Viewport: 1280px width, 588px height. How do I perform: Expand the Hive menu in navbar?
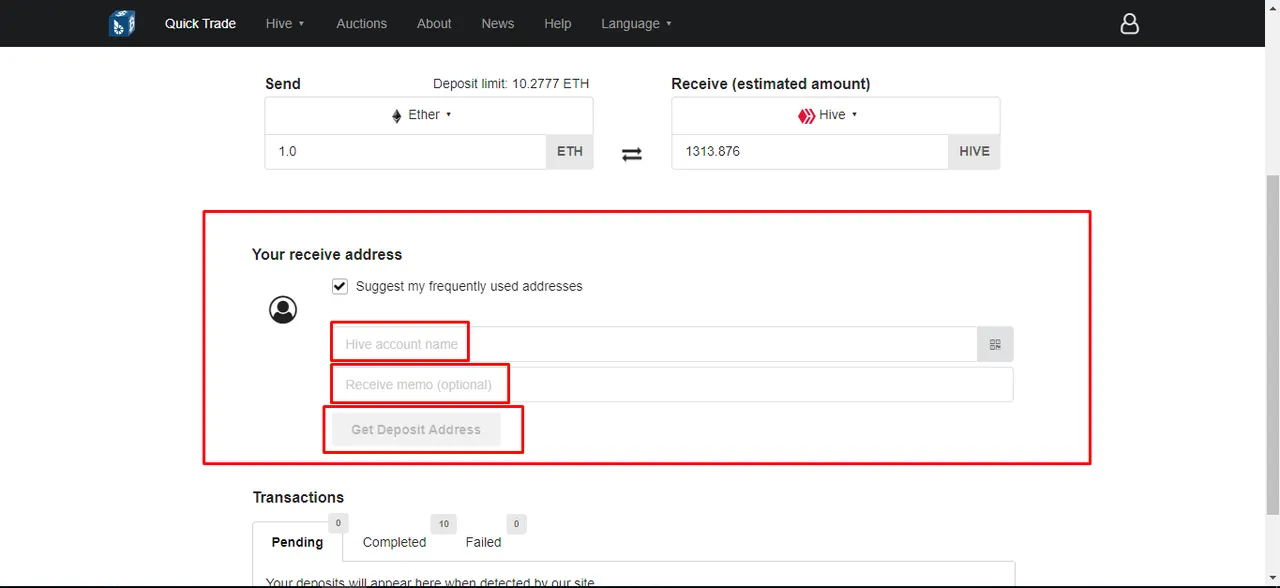(285, 23)
